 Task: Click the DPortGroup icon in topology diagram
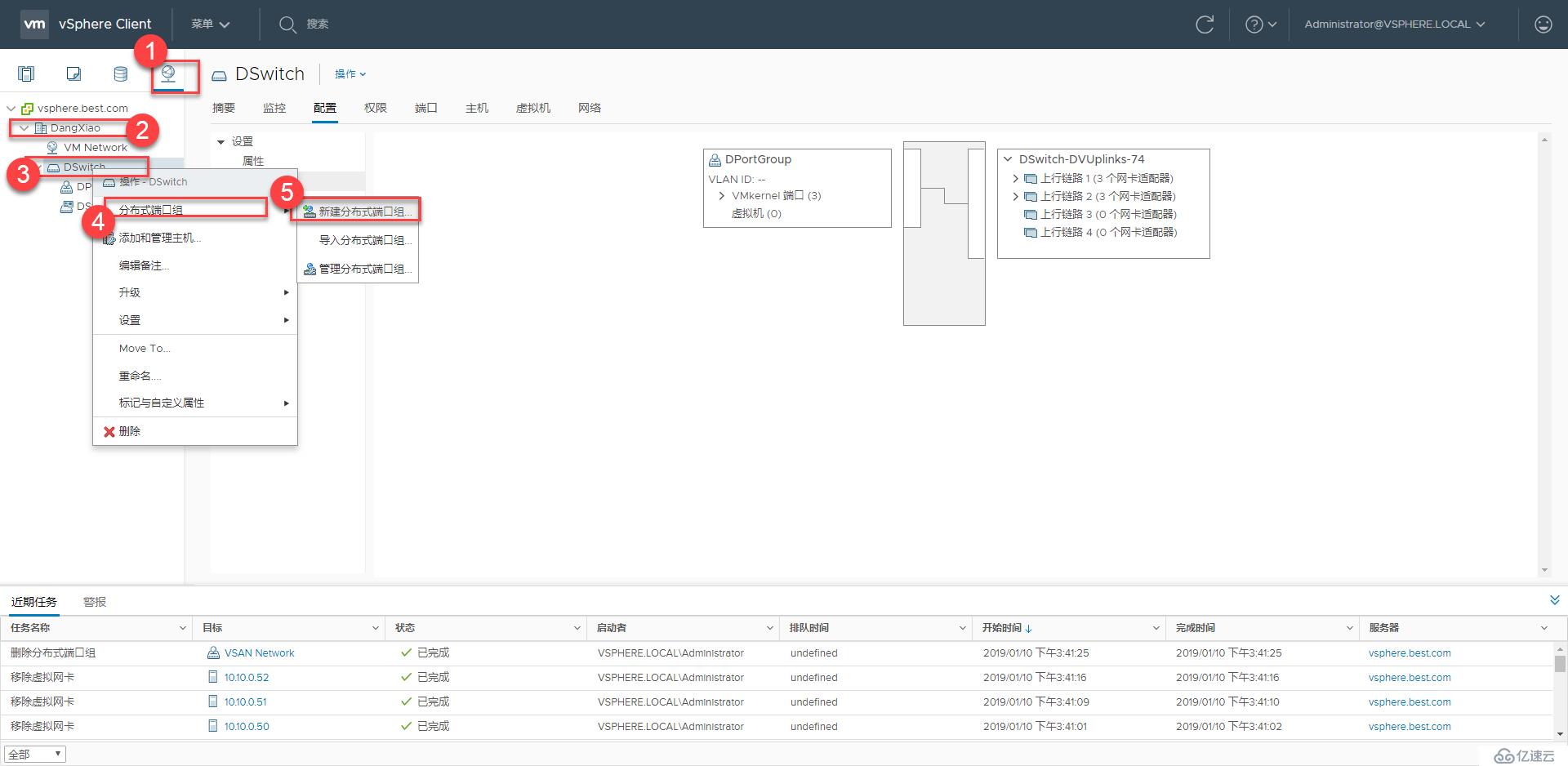click(x=715, y=160)
